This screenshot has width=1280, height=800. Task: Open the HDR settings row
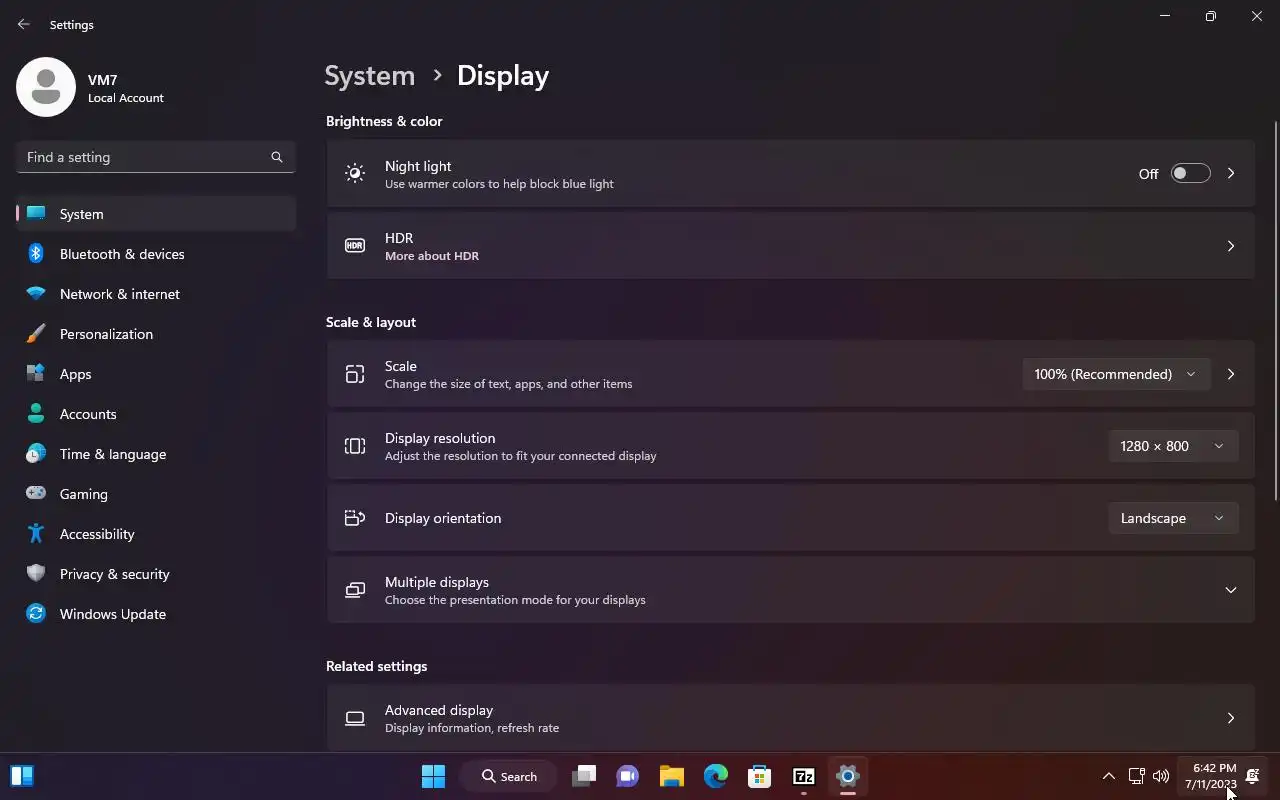point(791,246)
